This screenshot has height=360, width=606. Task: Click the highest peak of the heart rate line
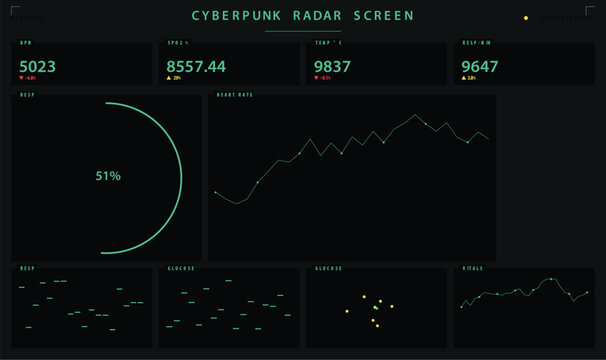pos(415,114)
